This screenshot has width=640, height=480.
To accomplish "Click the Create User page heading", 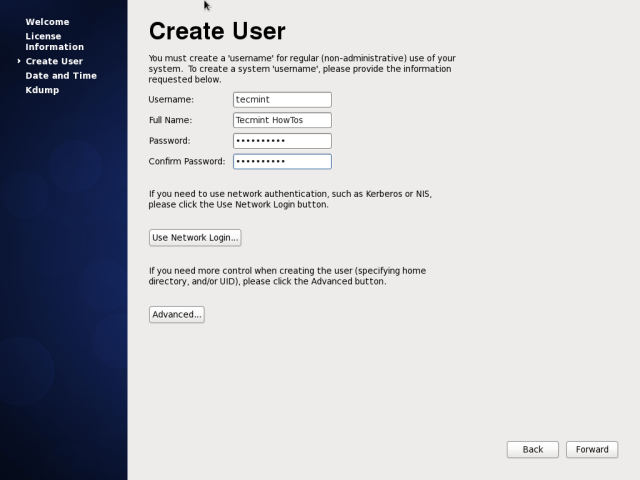I will [x=216, y=32].
